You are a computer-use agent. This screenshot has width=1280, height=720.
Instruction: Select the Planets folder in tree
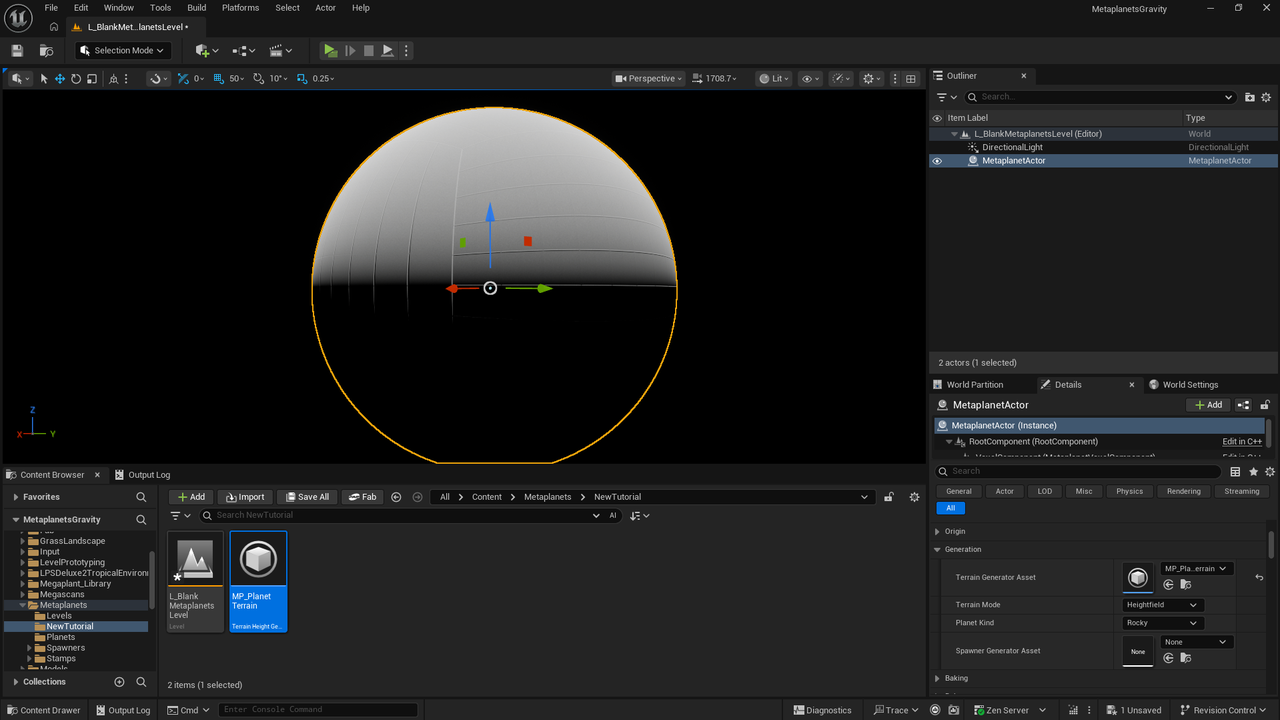(x=60, y=637)
